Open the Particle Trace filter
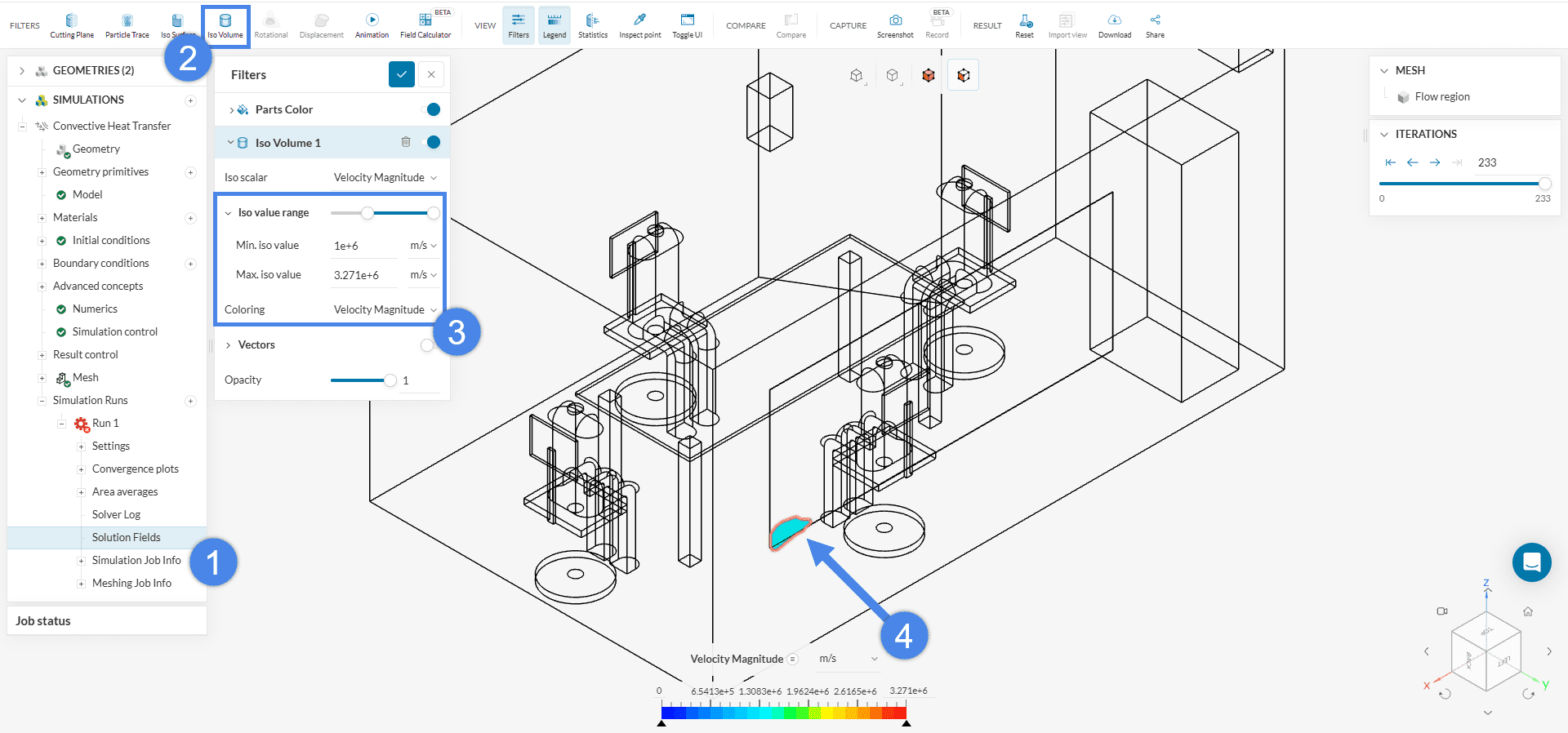 [x=127, y=25]
